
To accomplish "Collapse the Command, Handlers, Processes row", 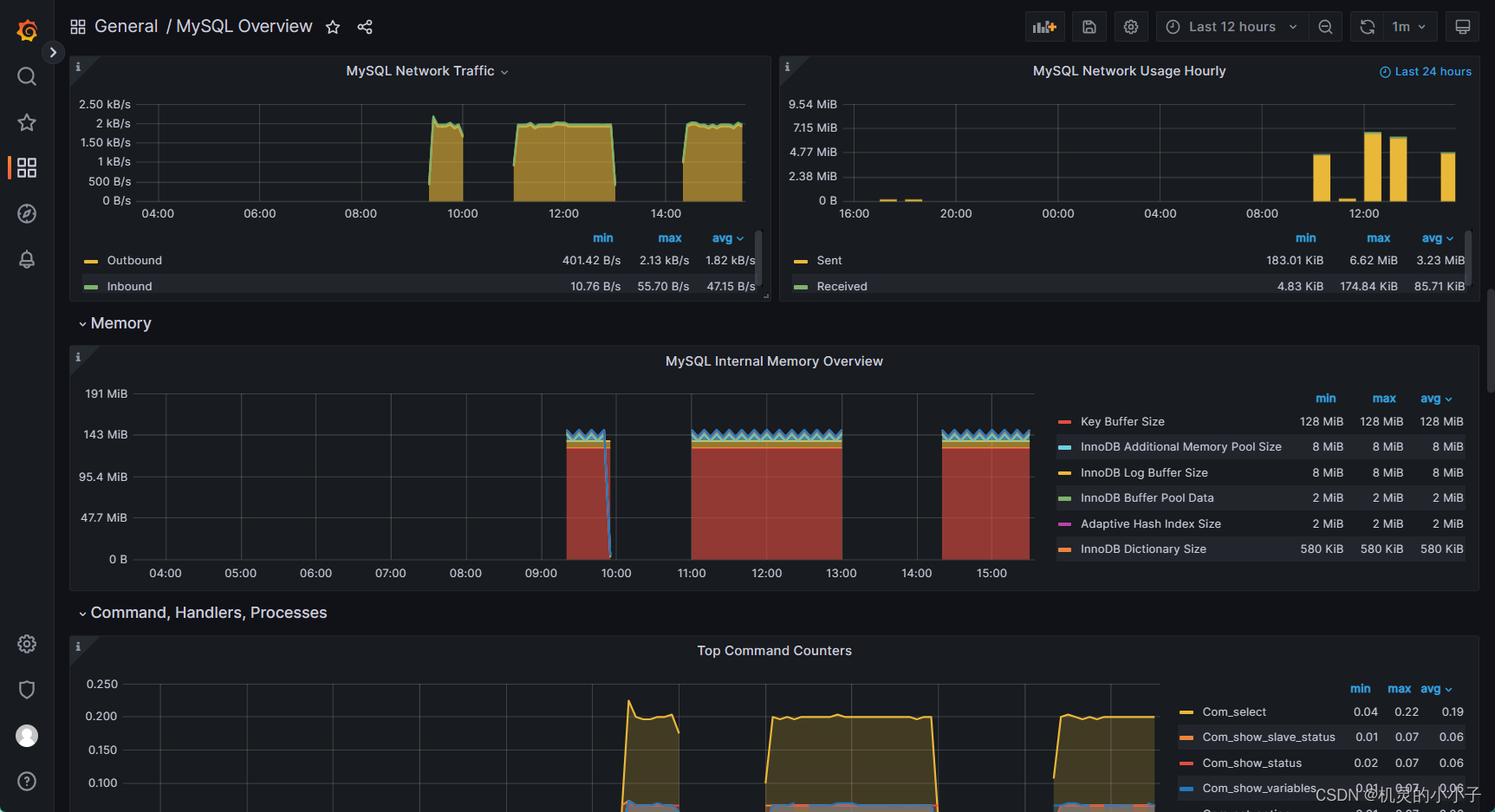I will point(203,613).
